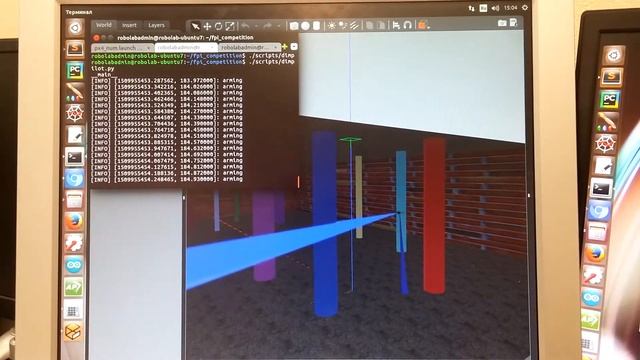Select the large dark blue cylinder
The image size is (640, 360).
[325, 224]
